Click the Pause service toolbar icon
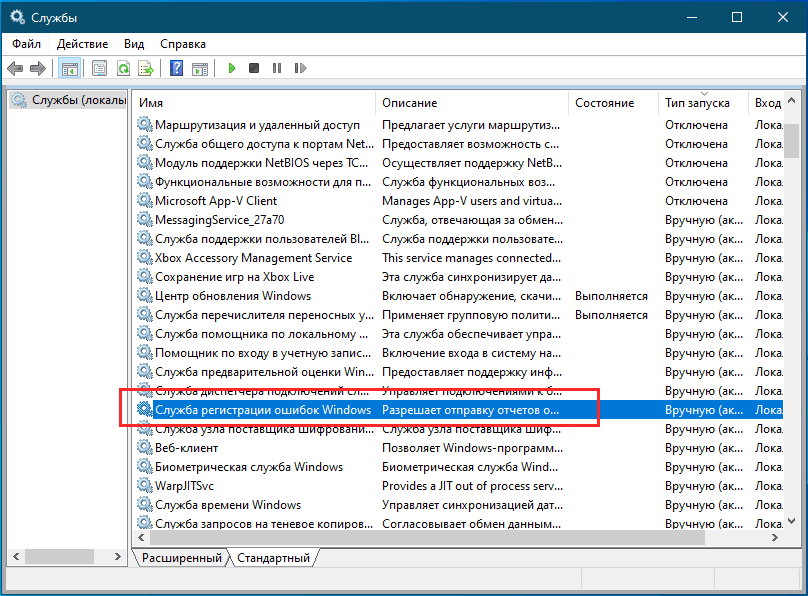Screen dimensions: 808x596 pos(276,69)
